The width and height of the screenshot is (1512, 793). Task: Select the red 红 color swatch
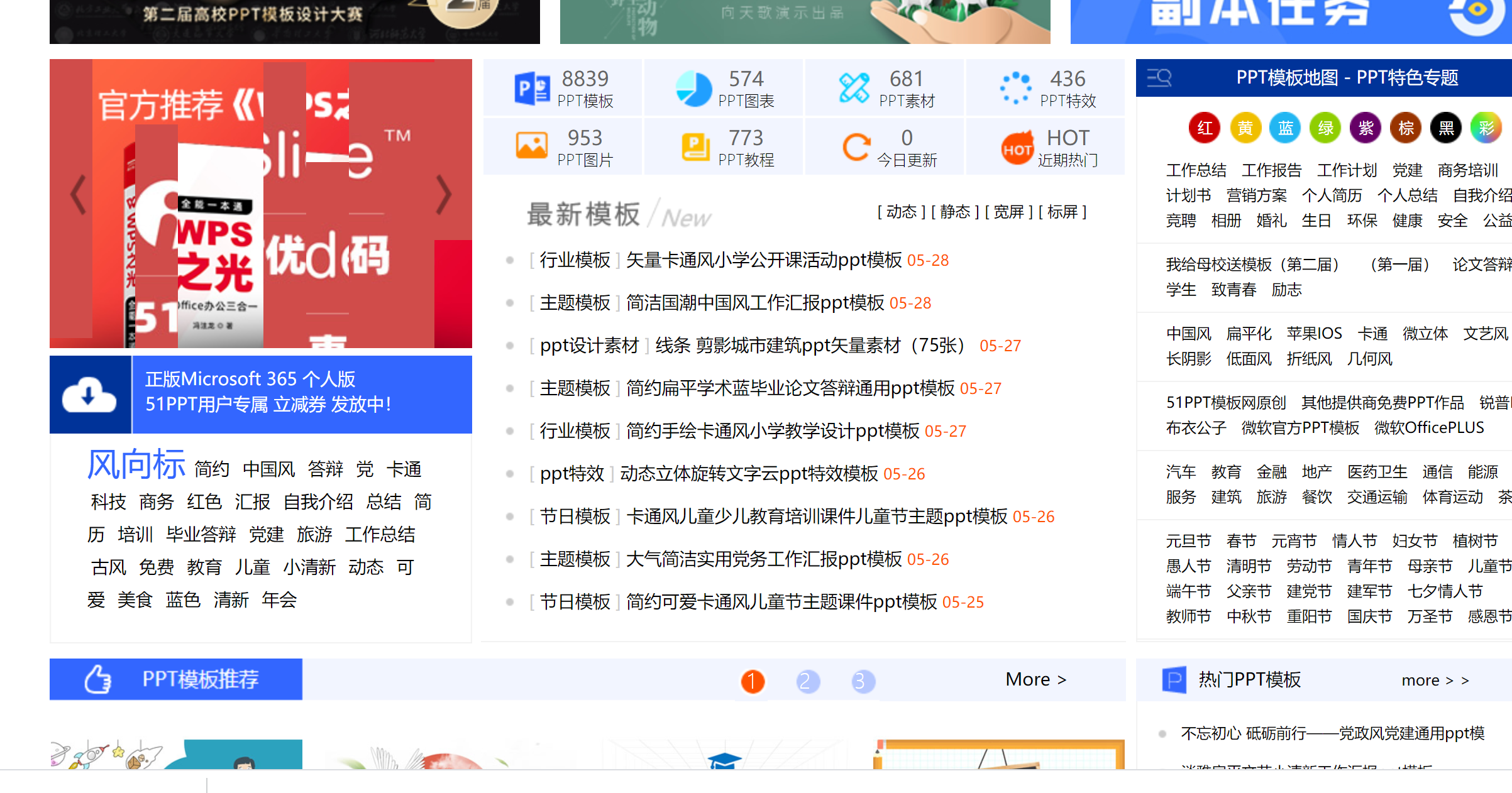[x=1204, y=128]
